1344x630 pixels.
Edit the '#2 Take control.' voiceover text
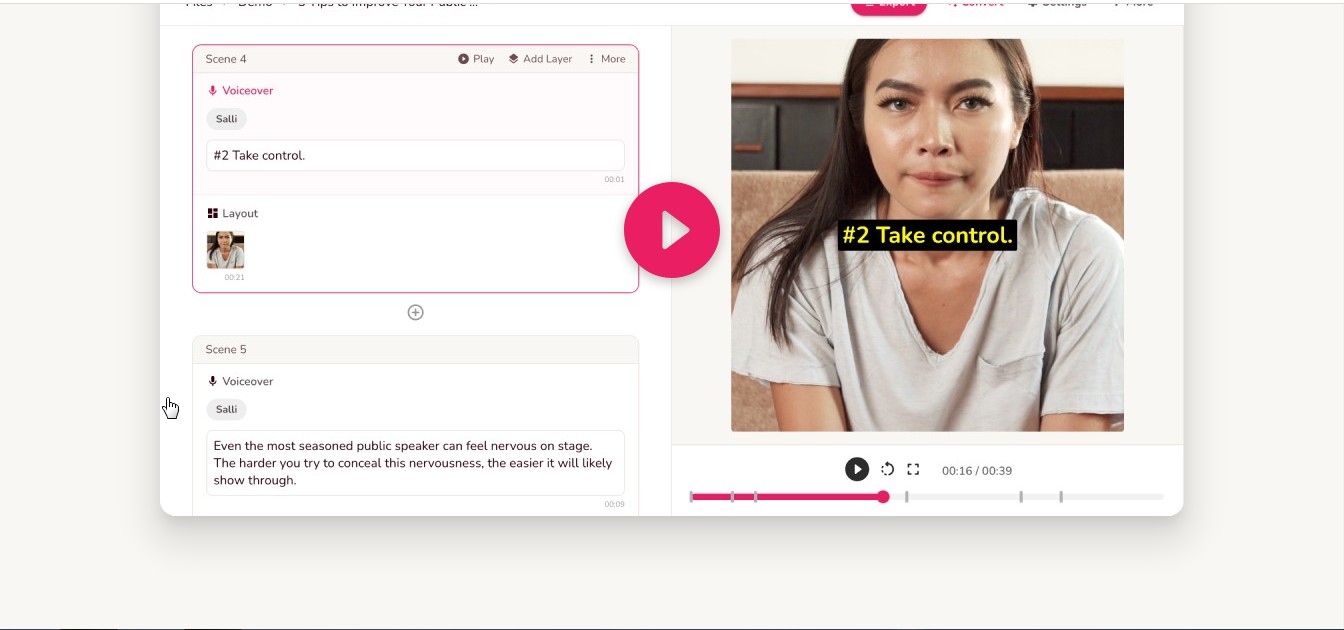(x=415, y=155)
